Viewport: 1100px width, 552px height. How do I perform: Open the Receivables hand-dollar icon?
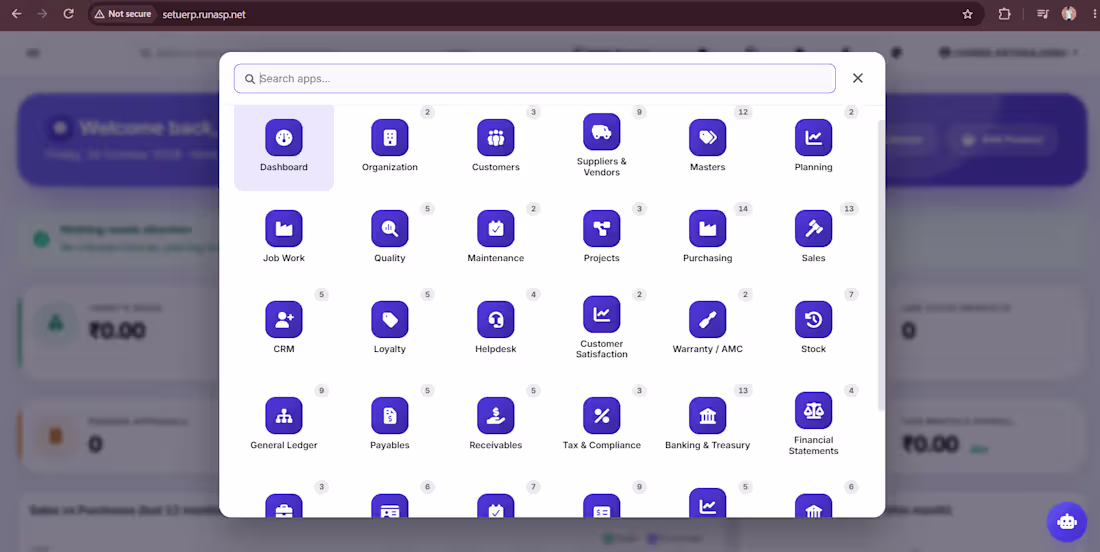[x=495, y=416]
